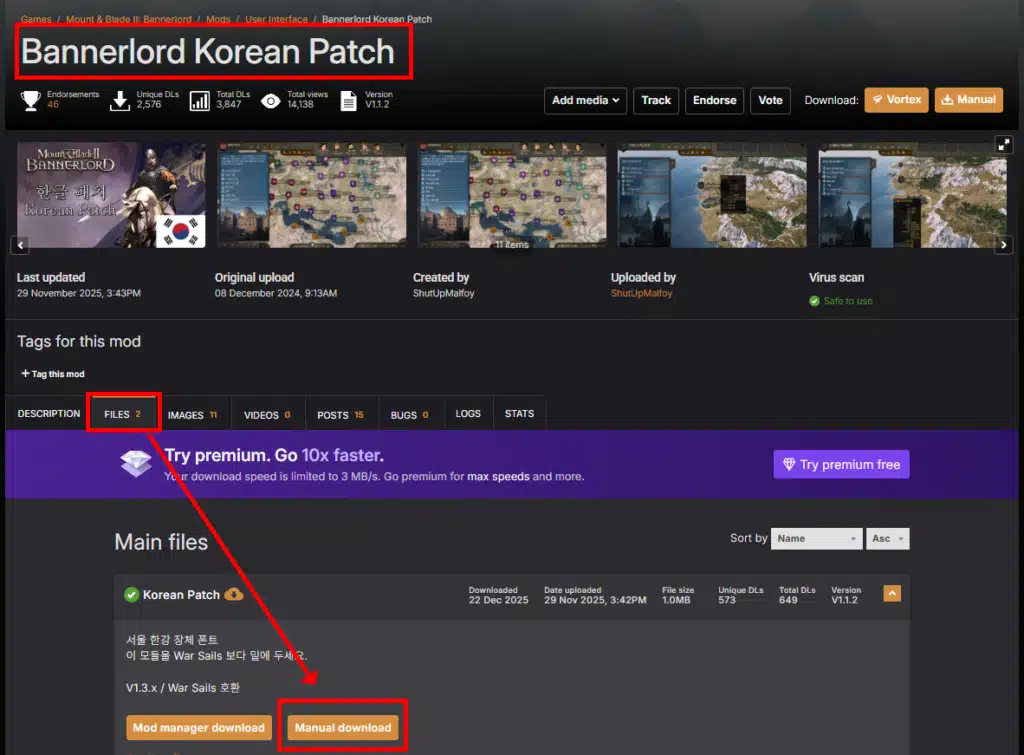Image resolution: width=1024 pixels, height=755 pixels.
Task: Open the fourth gallery screenshot thumbnail
Action: coord(712,195)
